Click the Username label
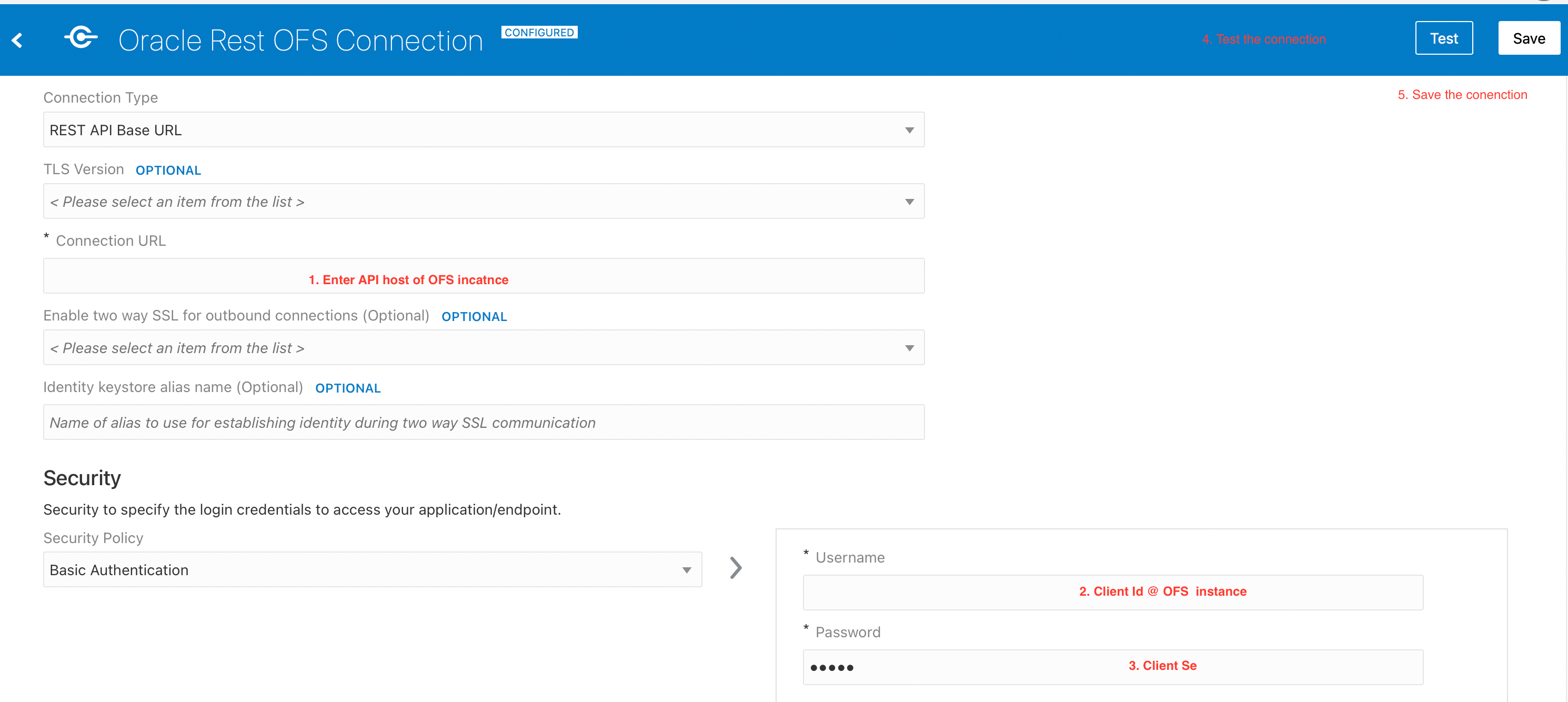1568x702 pixels. [850, 558]
